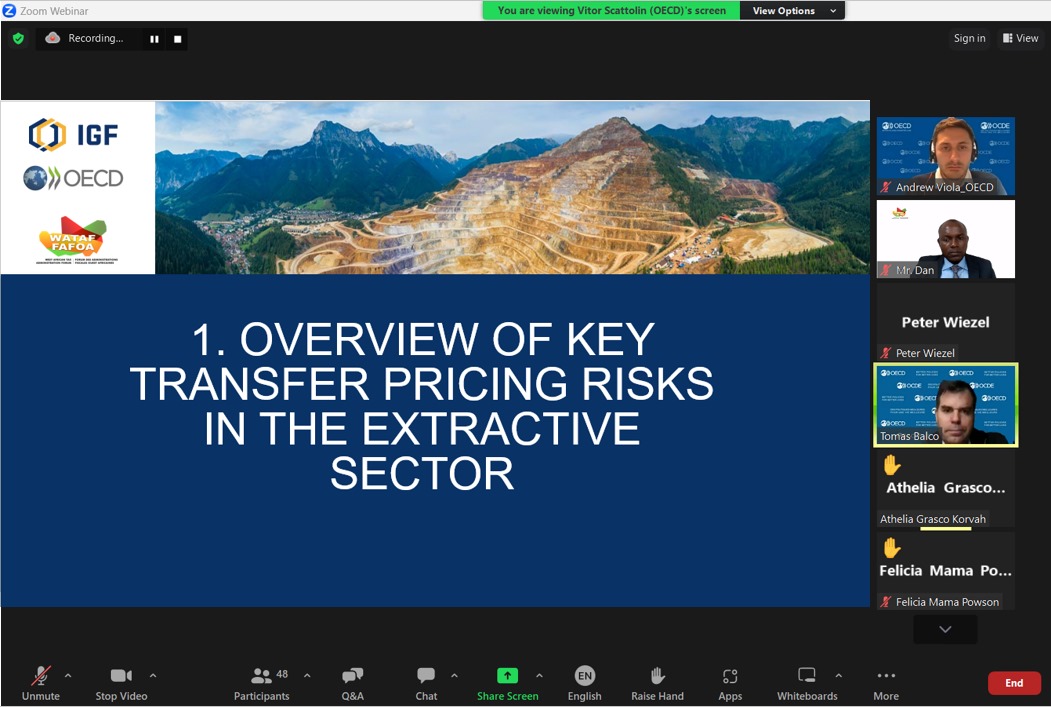The height and width of the screenshot is (707, 1051).
Task: Open the Participants panel
Action: tap(261, 684)
